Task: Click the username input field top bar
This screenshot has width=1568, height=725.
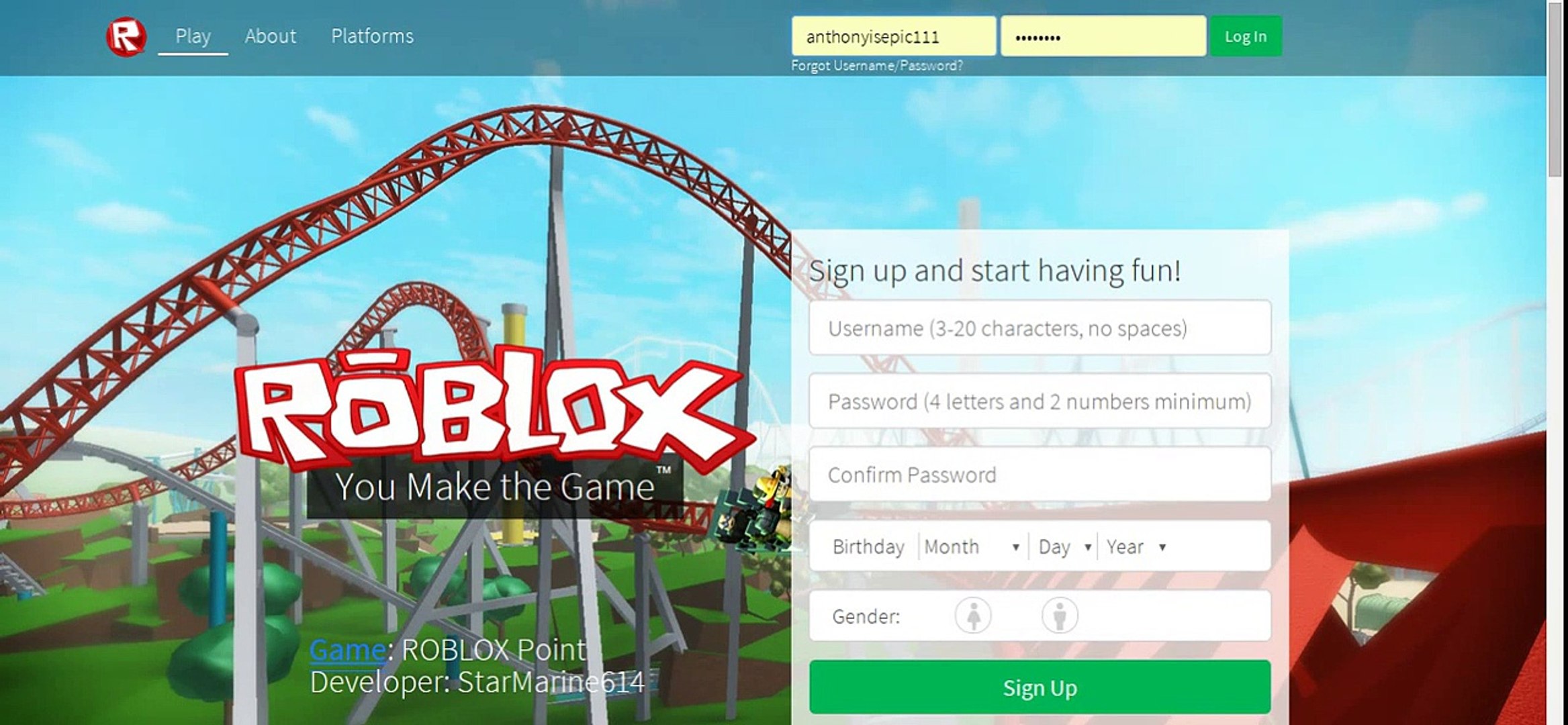Action: pyautogui.click(x=894, y=37)
